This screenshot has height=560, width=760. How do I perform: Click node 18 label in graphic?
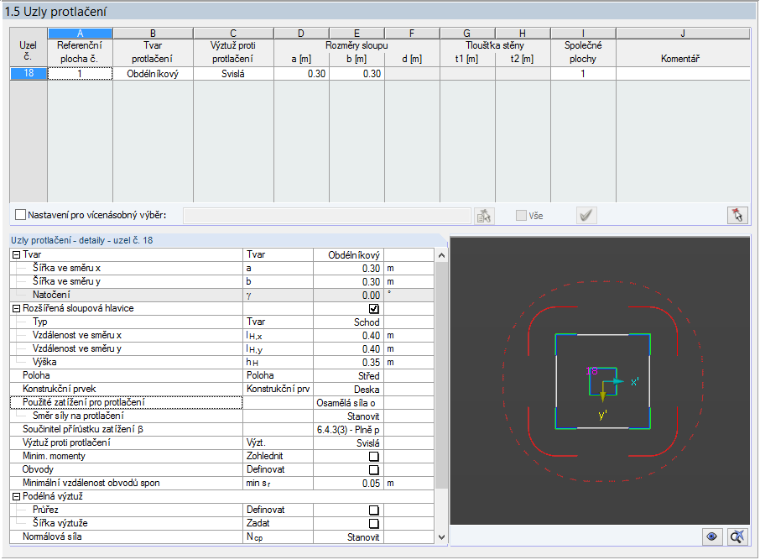point(592,371)
